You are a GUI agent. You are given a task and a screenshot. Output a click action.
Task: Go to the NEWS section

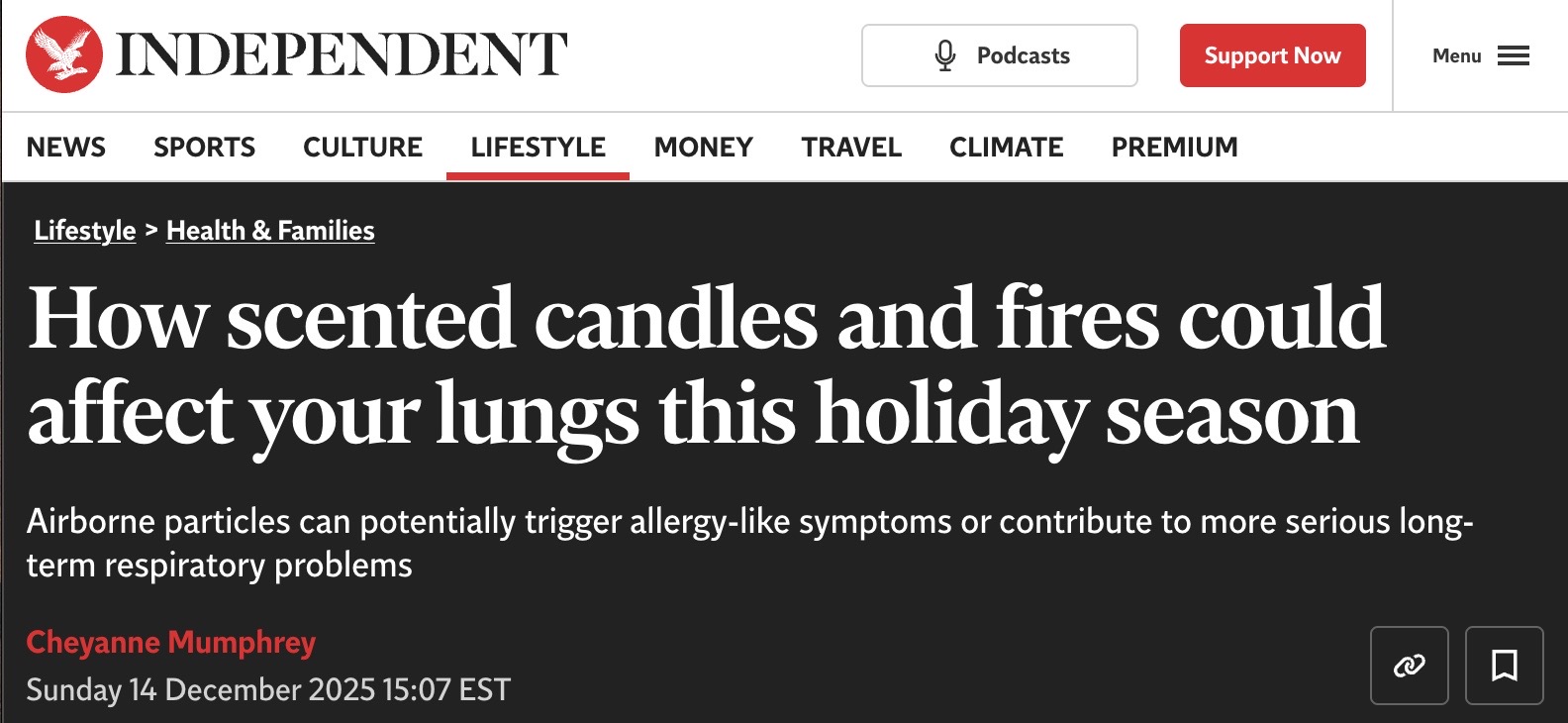[x=65, y=147]
